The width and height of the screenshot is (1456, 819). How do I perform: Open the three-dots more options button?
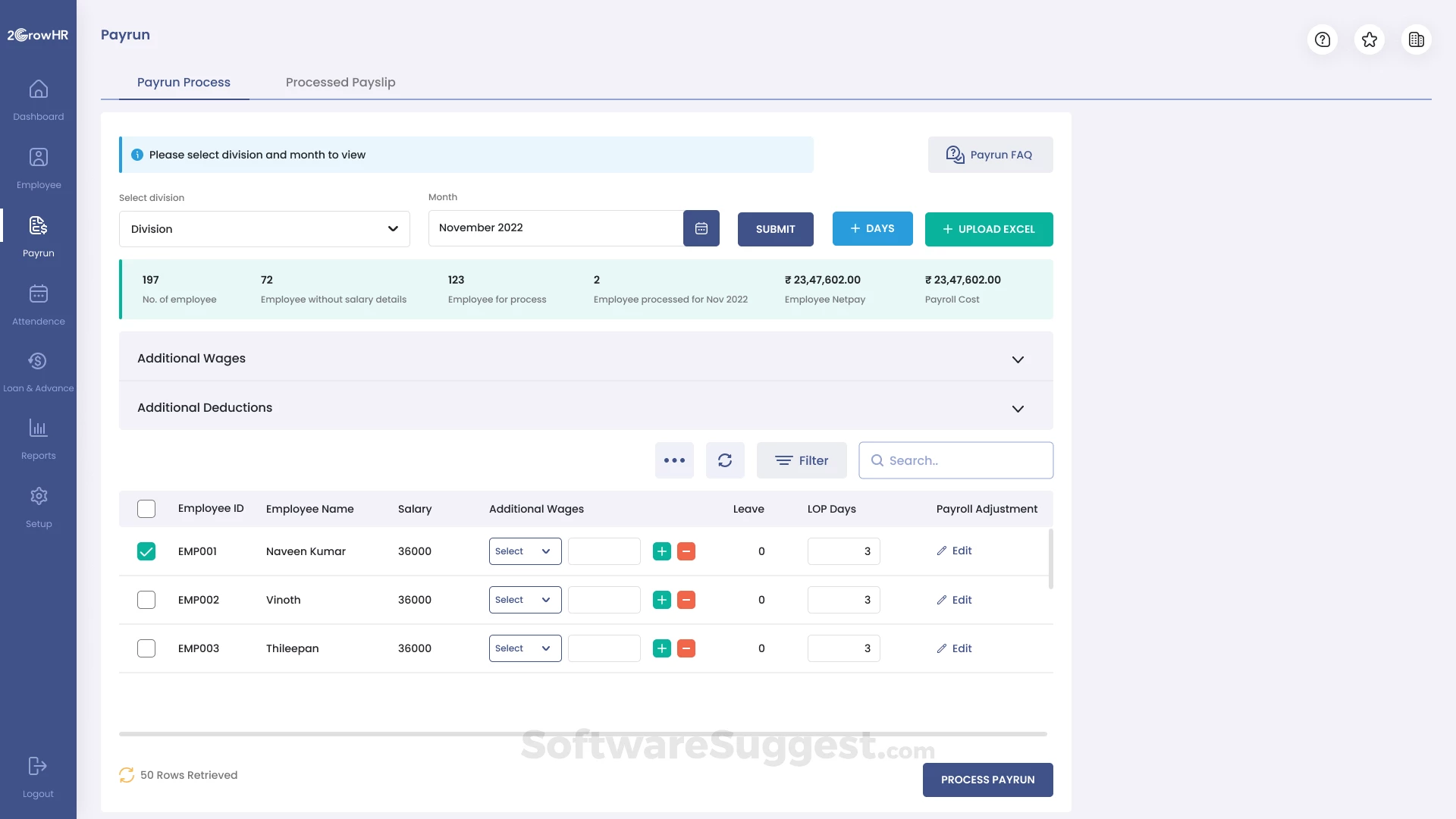[674, 460]
